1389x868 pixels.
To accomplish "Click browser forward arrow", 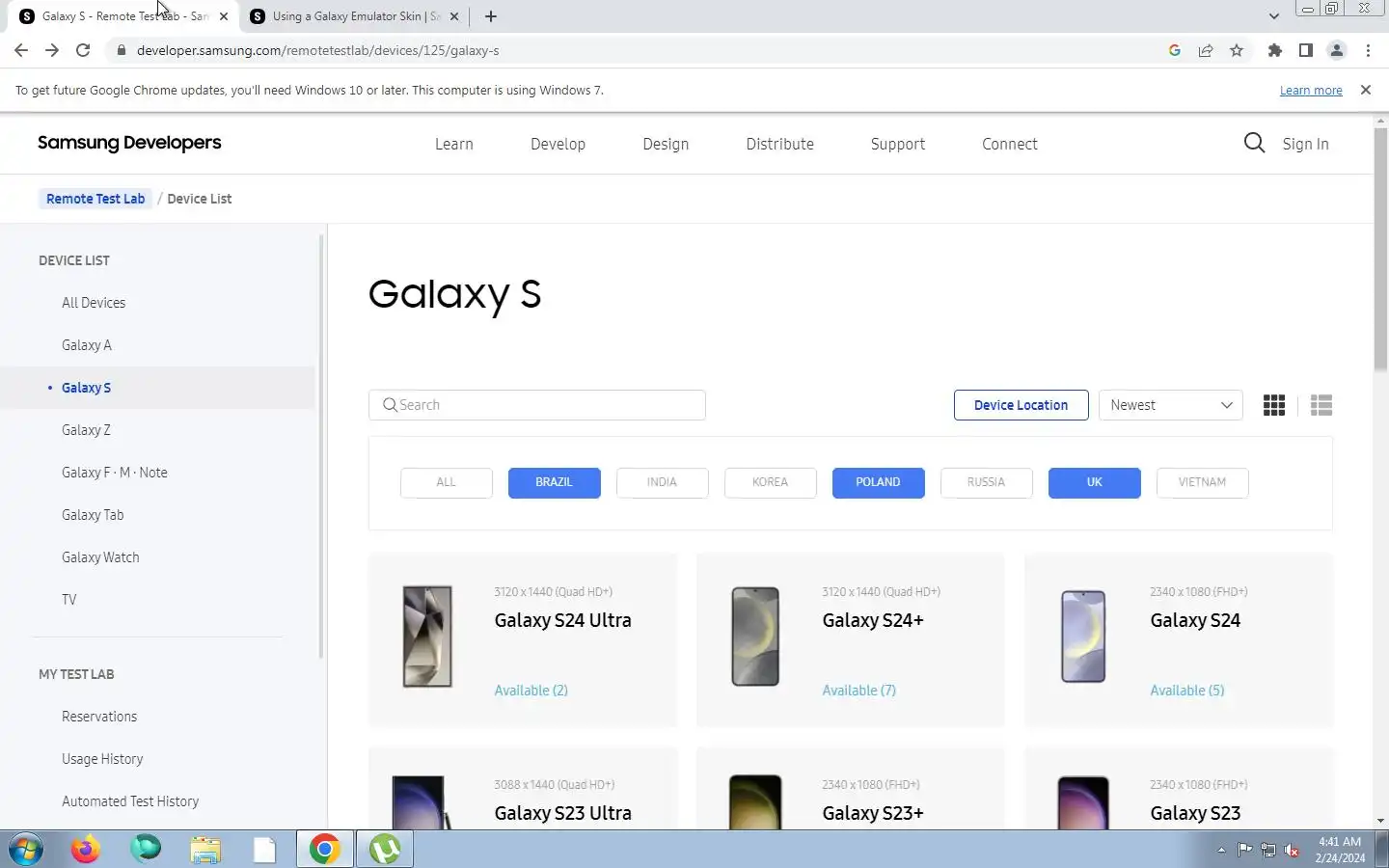I will [x=52, y=50].
